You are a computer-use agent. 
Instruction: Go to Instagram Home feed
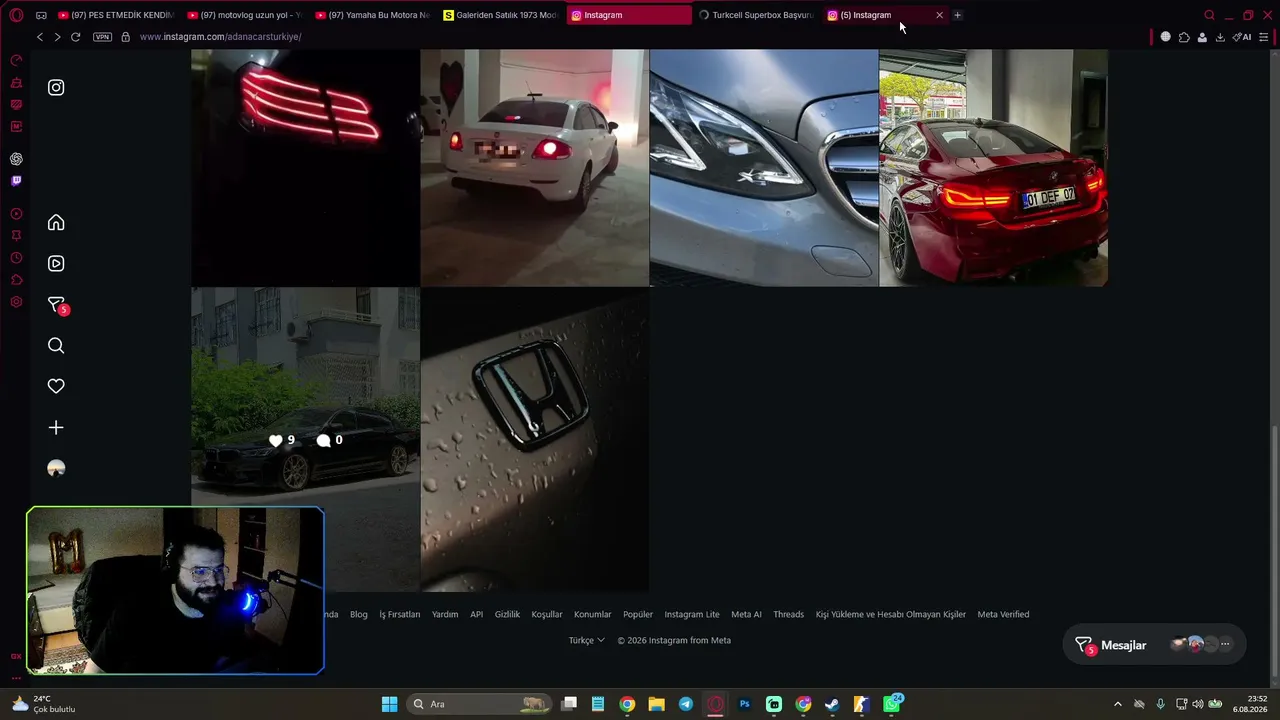(56, 222)
